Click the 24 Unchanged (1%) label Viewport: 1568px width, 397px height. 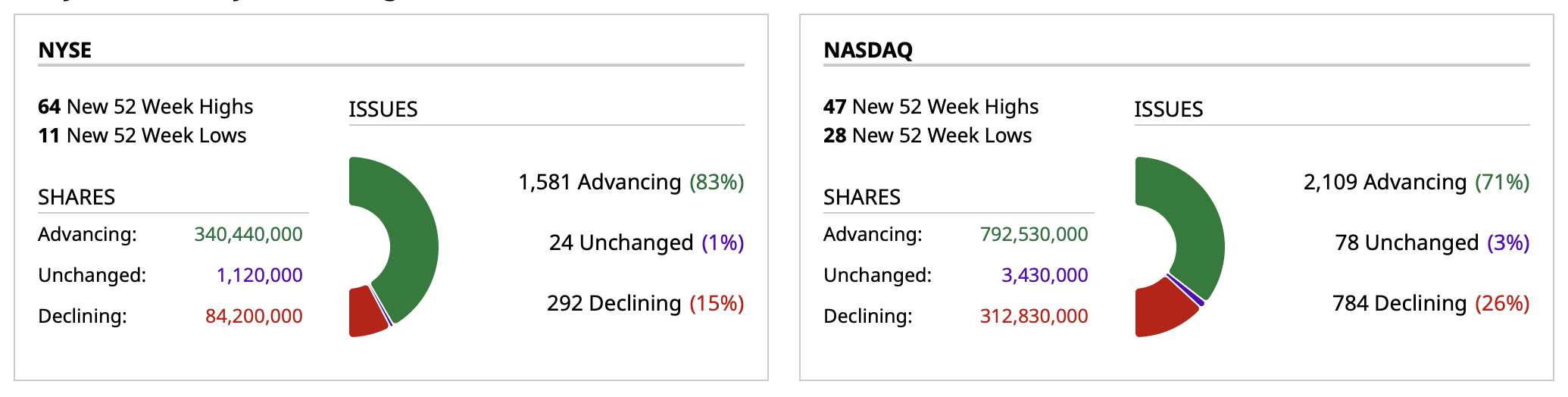[646, 242]
